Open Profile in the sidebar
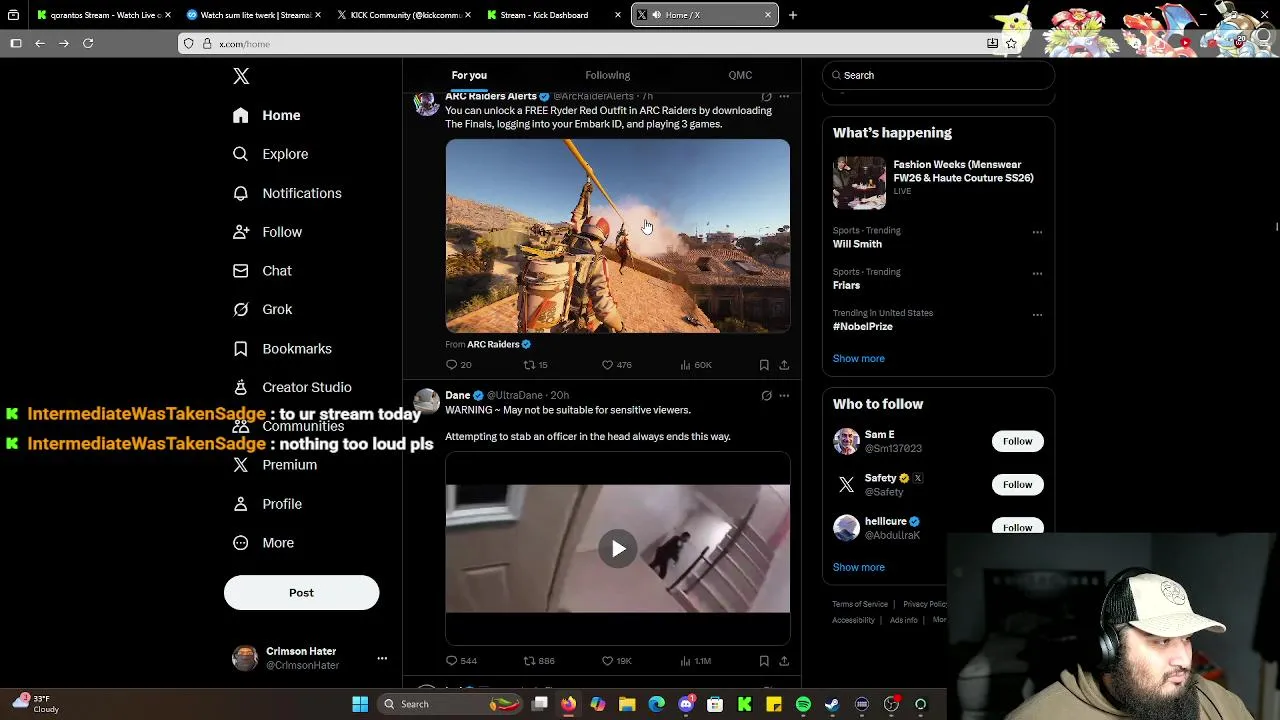Image resolution: width=1280 pixels, height=720 pixels. [x=267, y=504]
